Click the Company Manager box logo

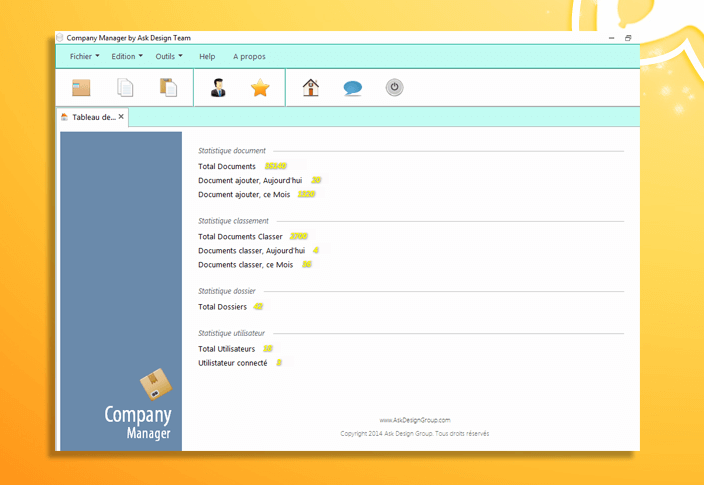tap(155, 384)
